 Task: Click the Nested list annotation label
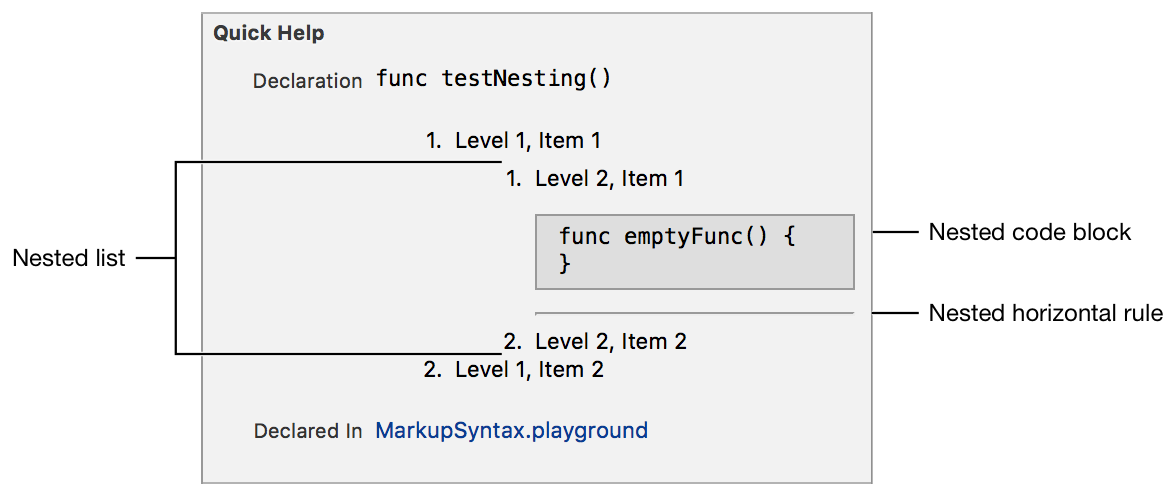point(69,258)
